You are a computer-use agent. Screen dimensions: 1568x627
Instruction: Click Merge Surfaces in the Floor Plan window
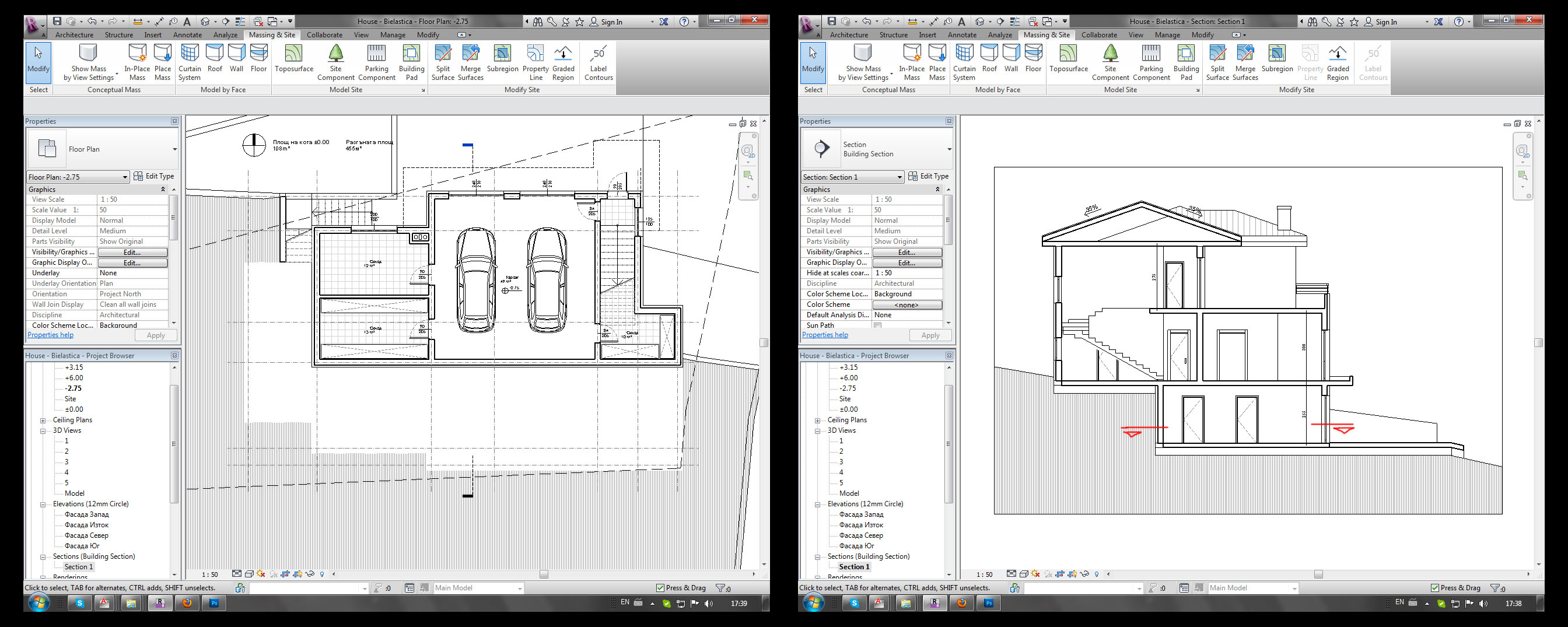tap(471, 61)
